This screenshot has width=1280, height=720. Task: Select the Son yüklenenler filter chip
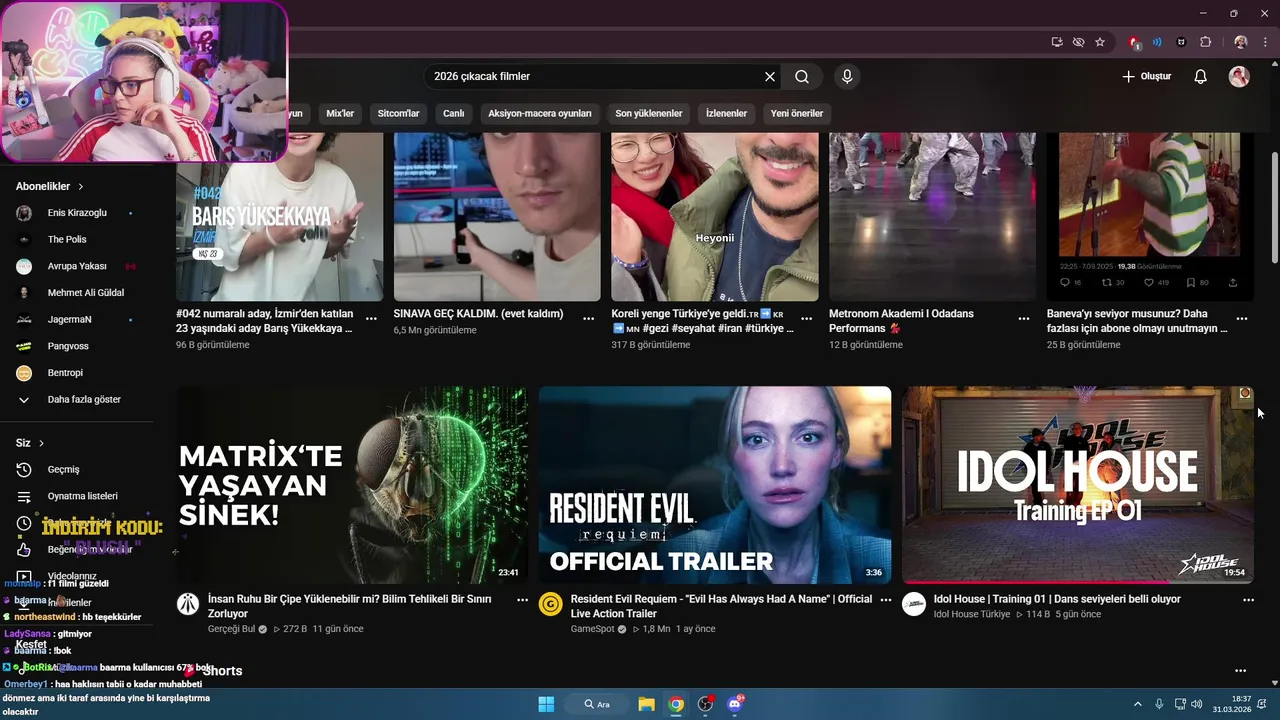point(649,113)
